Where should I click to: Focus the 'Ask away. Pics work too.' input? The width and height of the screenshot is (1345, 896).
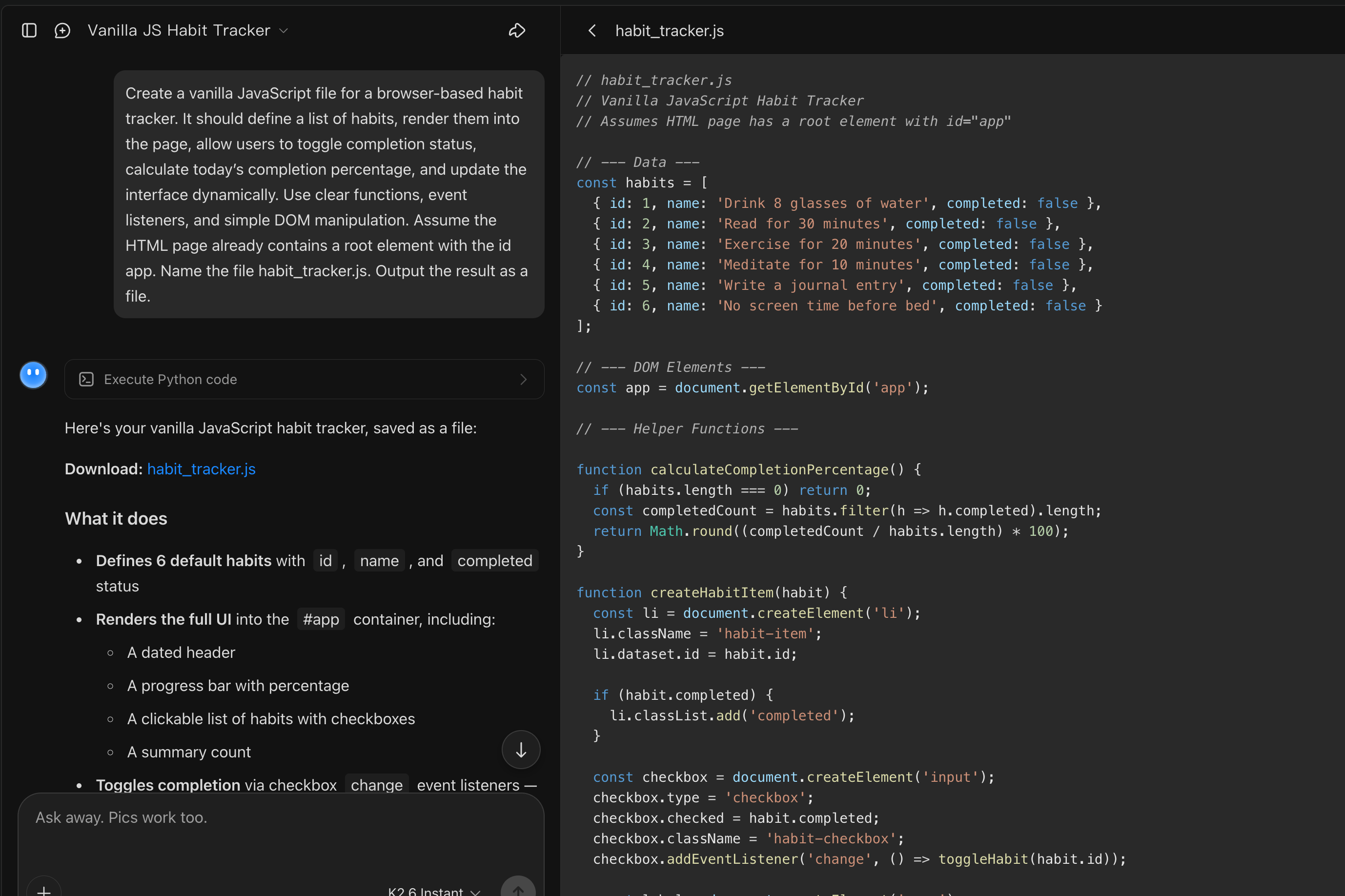tap(281, 817)
